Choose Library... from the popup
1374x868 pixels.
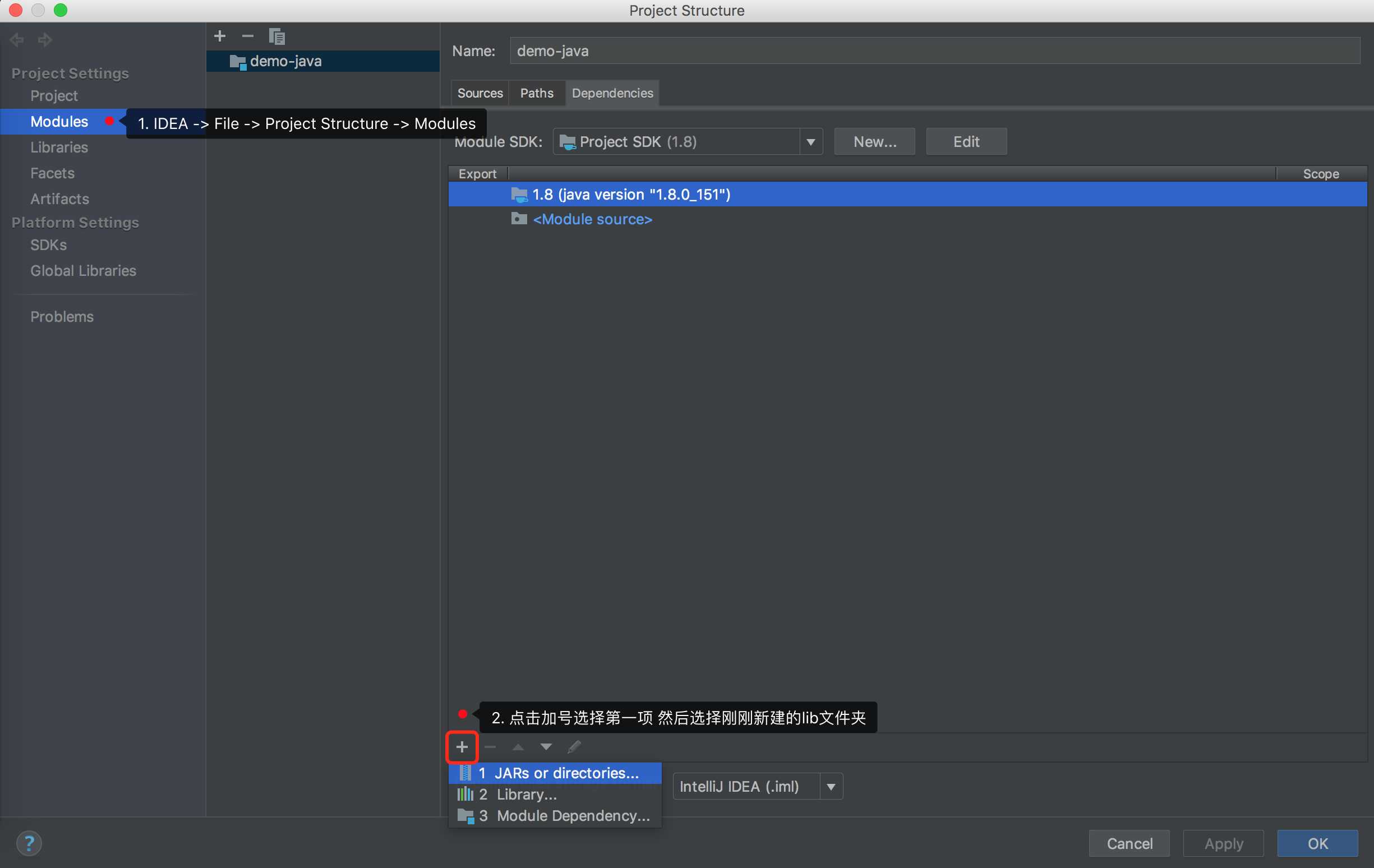tap(555, 795)
